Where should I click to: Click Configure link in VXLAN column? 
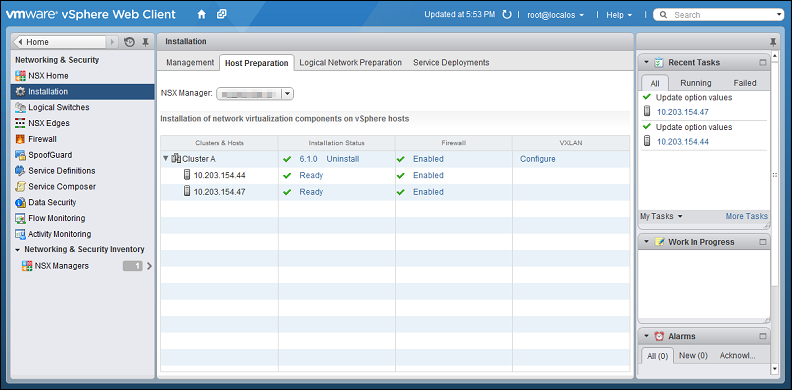(537, 159)
